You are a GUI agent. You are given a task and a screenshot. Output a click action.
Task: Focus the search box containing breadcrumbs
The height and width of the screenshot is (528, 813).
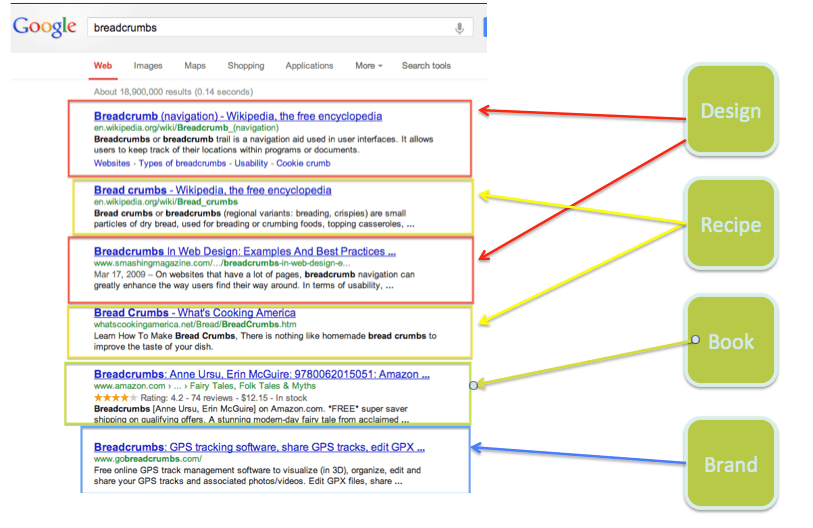pyautogui.click(x=280, y=27)
